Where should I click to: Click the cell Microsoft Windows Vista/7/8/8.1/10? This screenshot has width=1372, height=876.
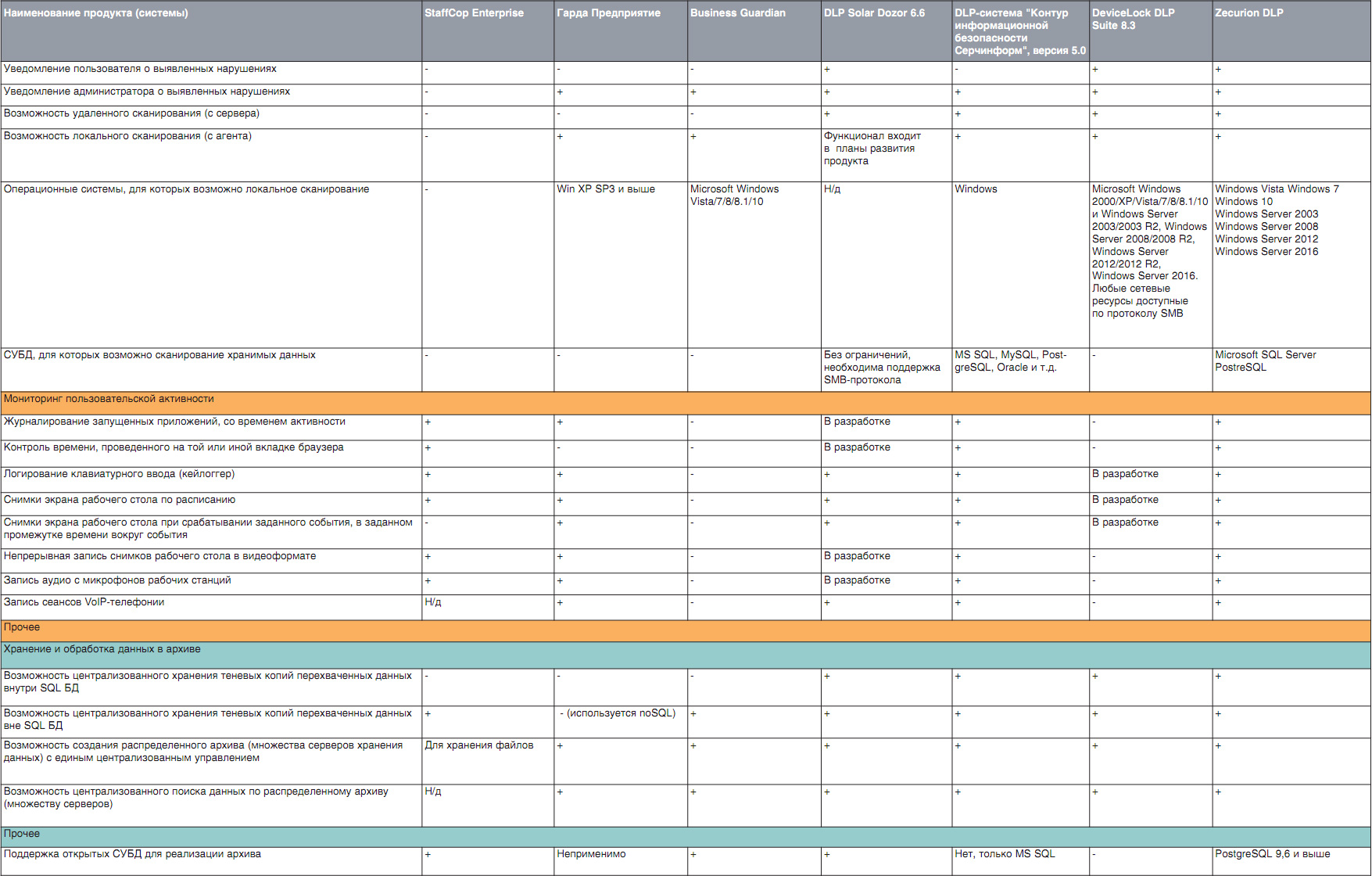754,265
